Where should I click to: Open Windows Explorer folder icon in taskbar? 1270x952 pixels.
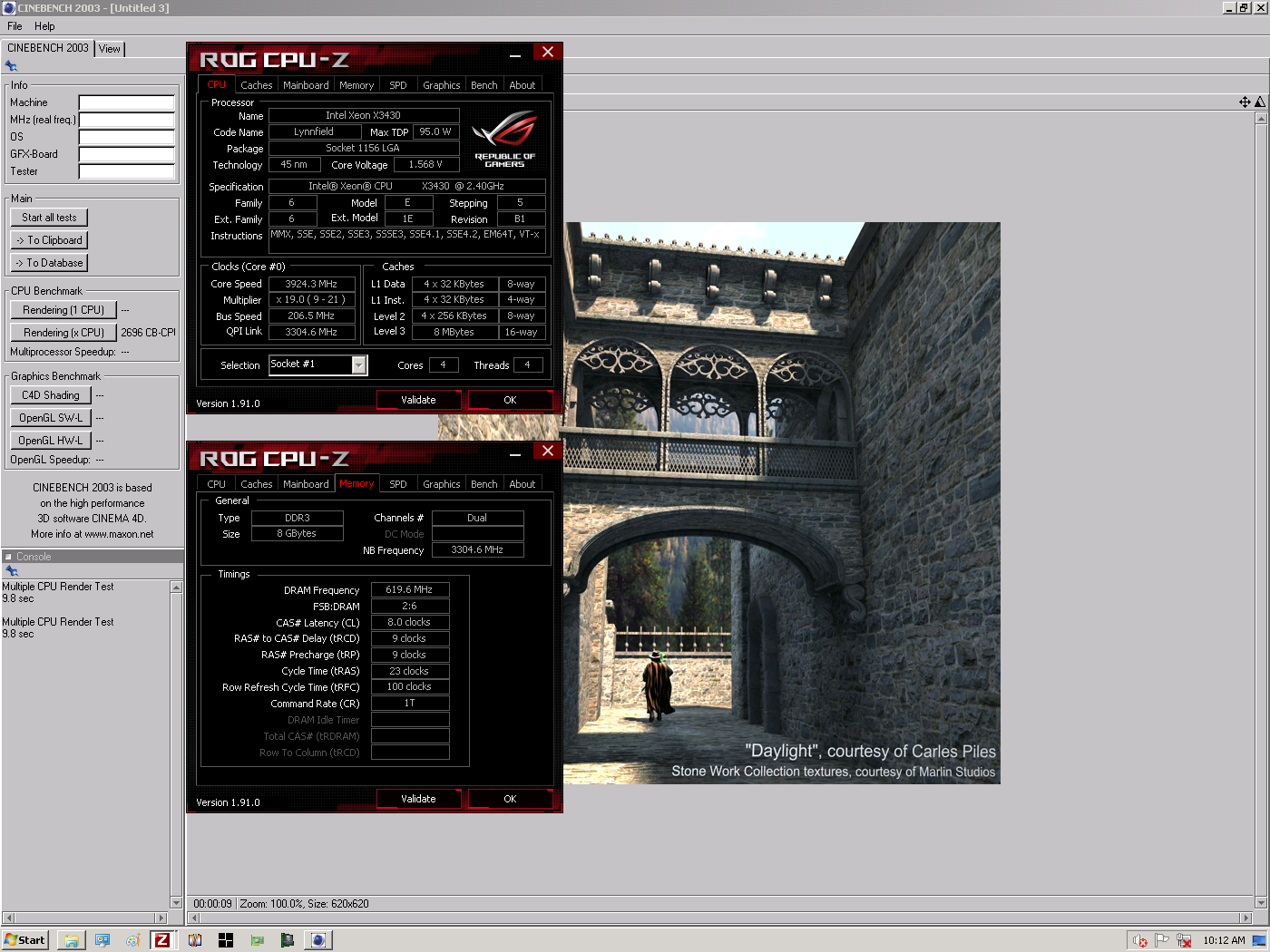click(x=72, y=940)
